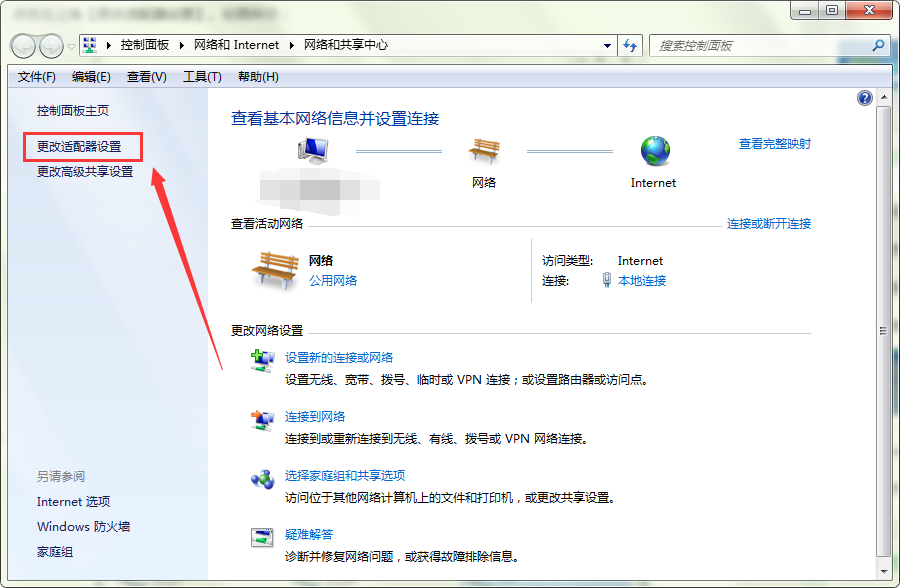Click the refresh button beside address bar
Screen dimensions: 900x588
[x=630, y=45]
